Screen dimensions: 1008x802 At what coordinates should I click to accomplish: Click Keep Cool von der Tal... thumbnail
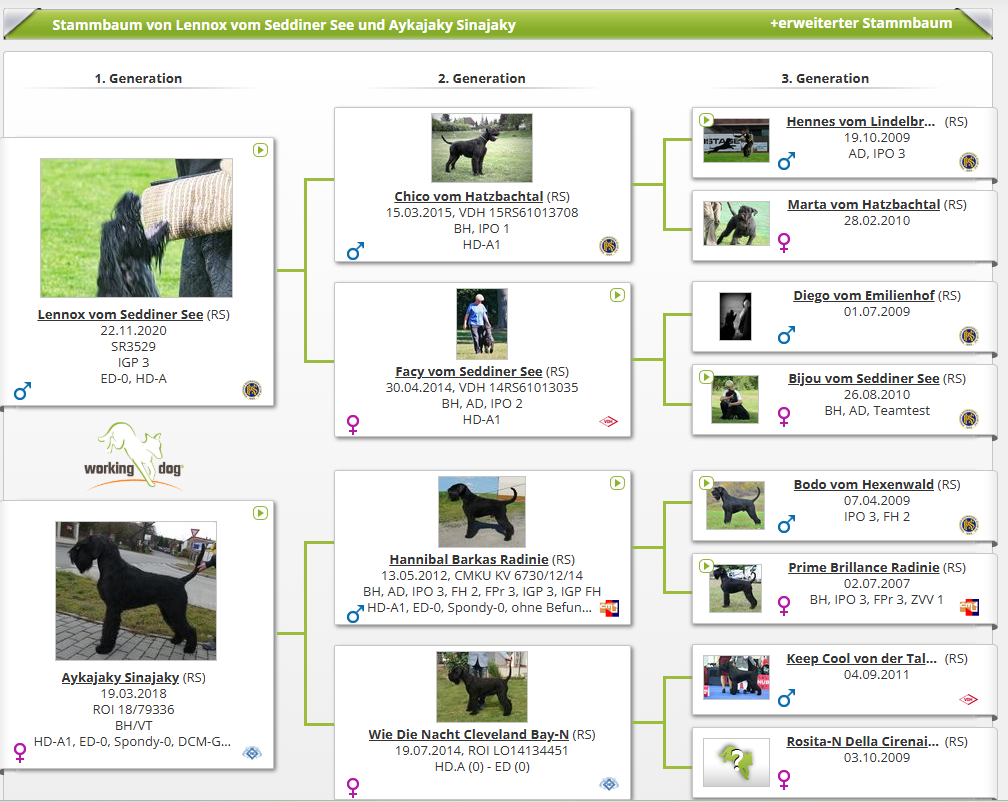coord(736,677)
